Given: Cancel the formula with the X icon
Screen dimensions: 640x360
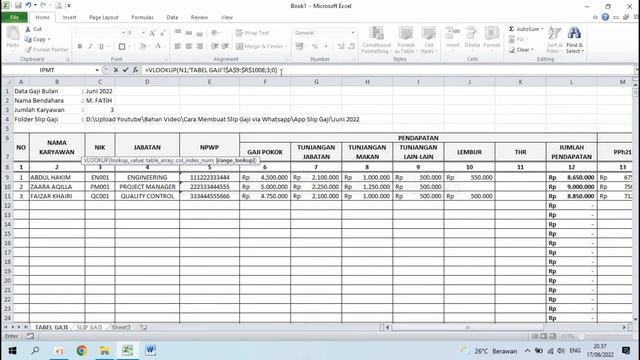Looking at the screenshot, I should (116, 70).
